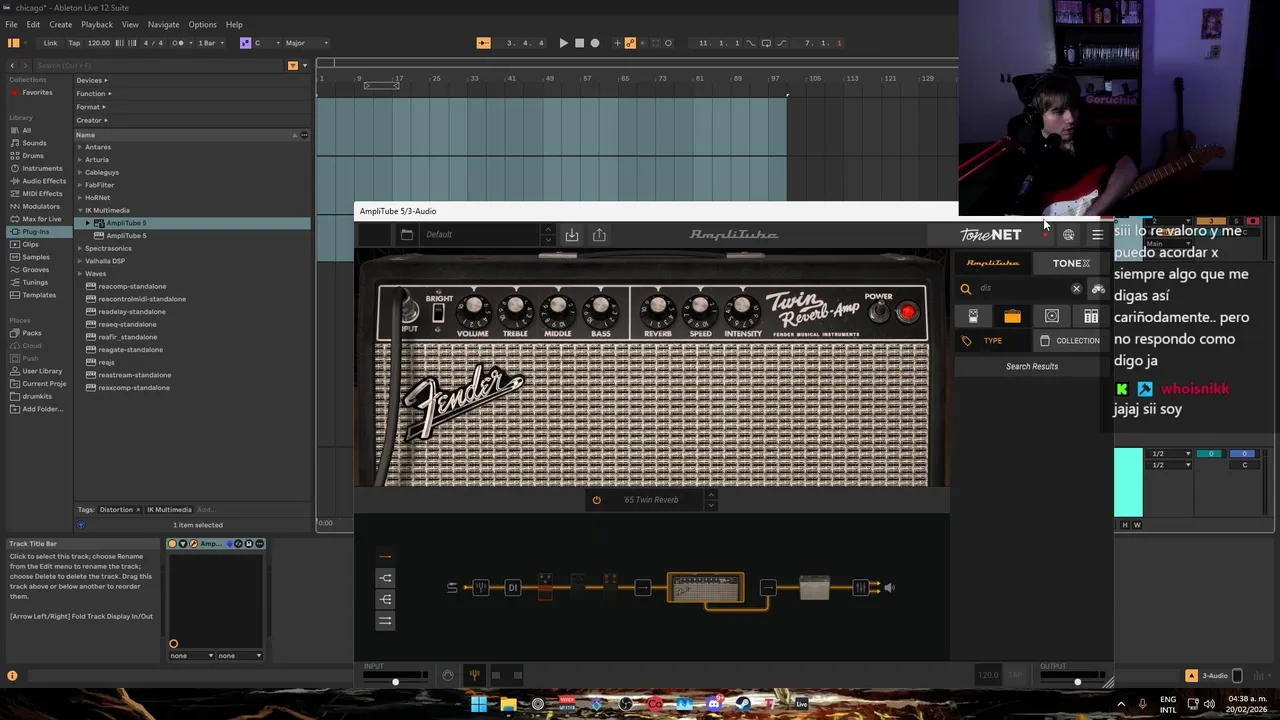Viewport: 1280px width, 720px height.
Task: Open the Major scale dropdown
Action: (x=307, y=43)
